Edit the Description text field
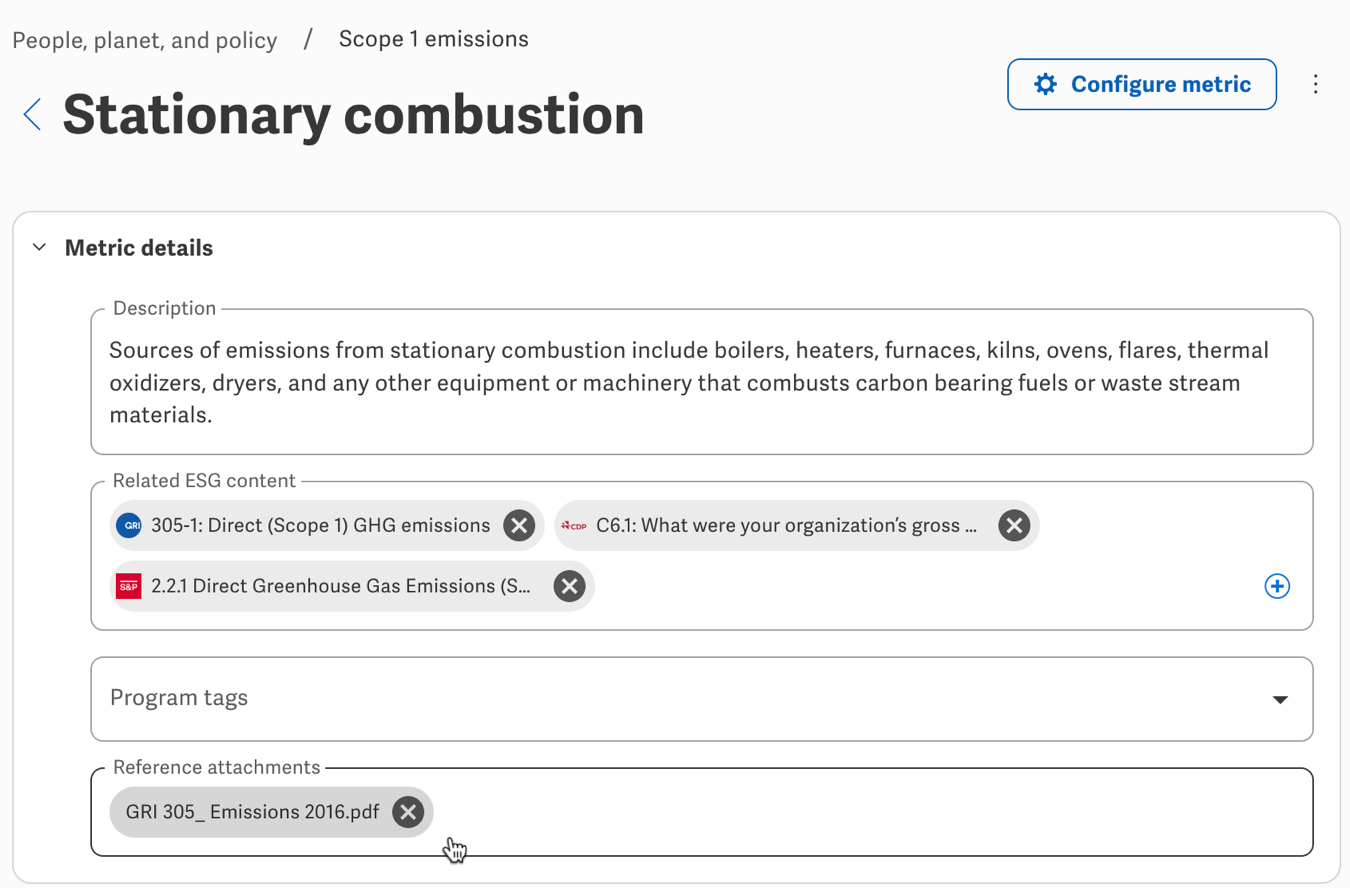This screenshot has height=888, width=1350. (700, 382)
